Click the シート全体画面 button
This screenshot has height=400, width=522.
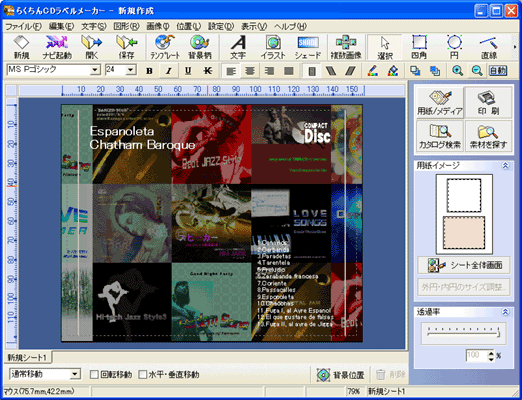pos(464,265)
